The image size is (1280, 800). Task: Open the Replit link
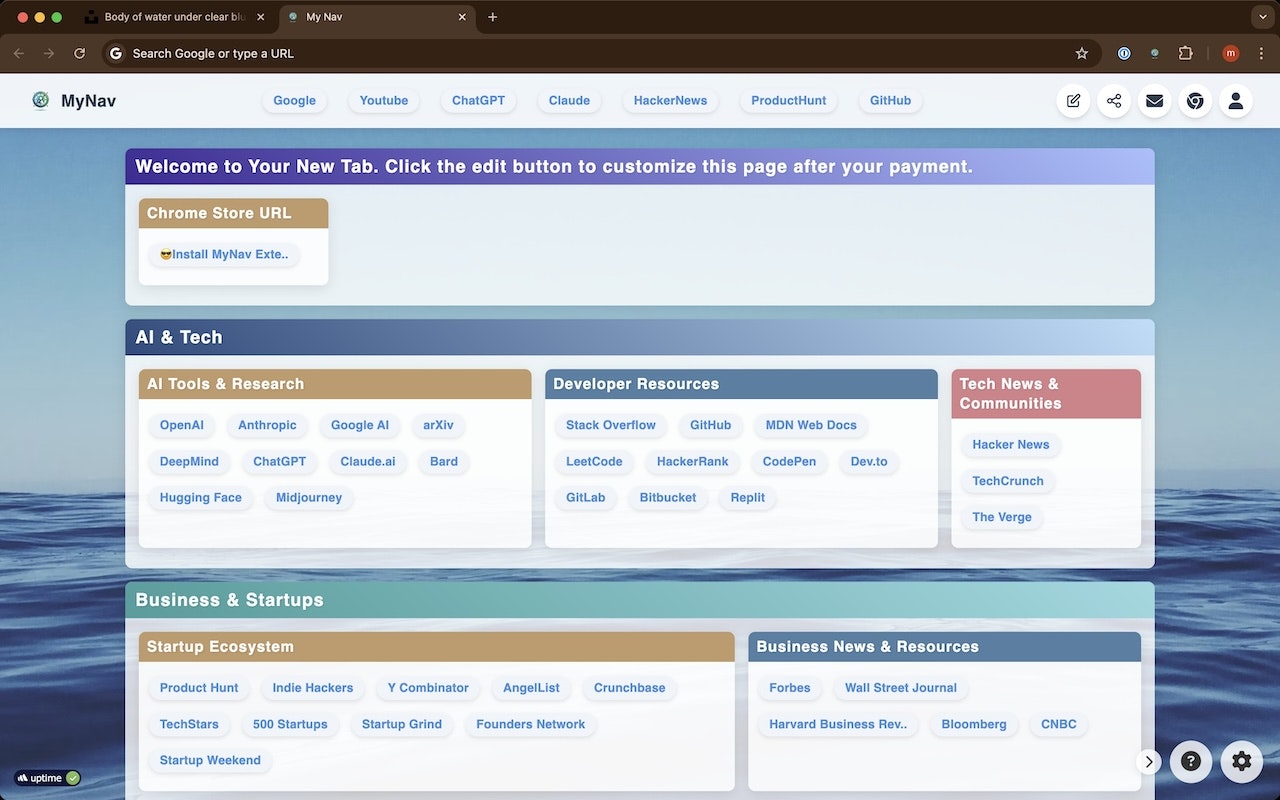click(748, 498)
